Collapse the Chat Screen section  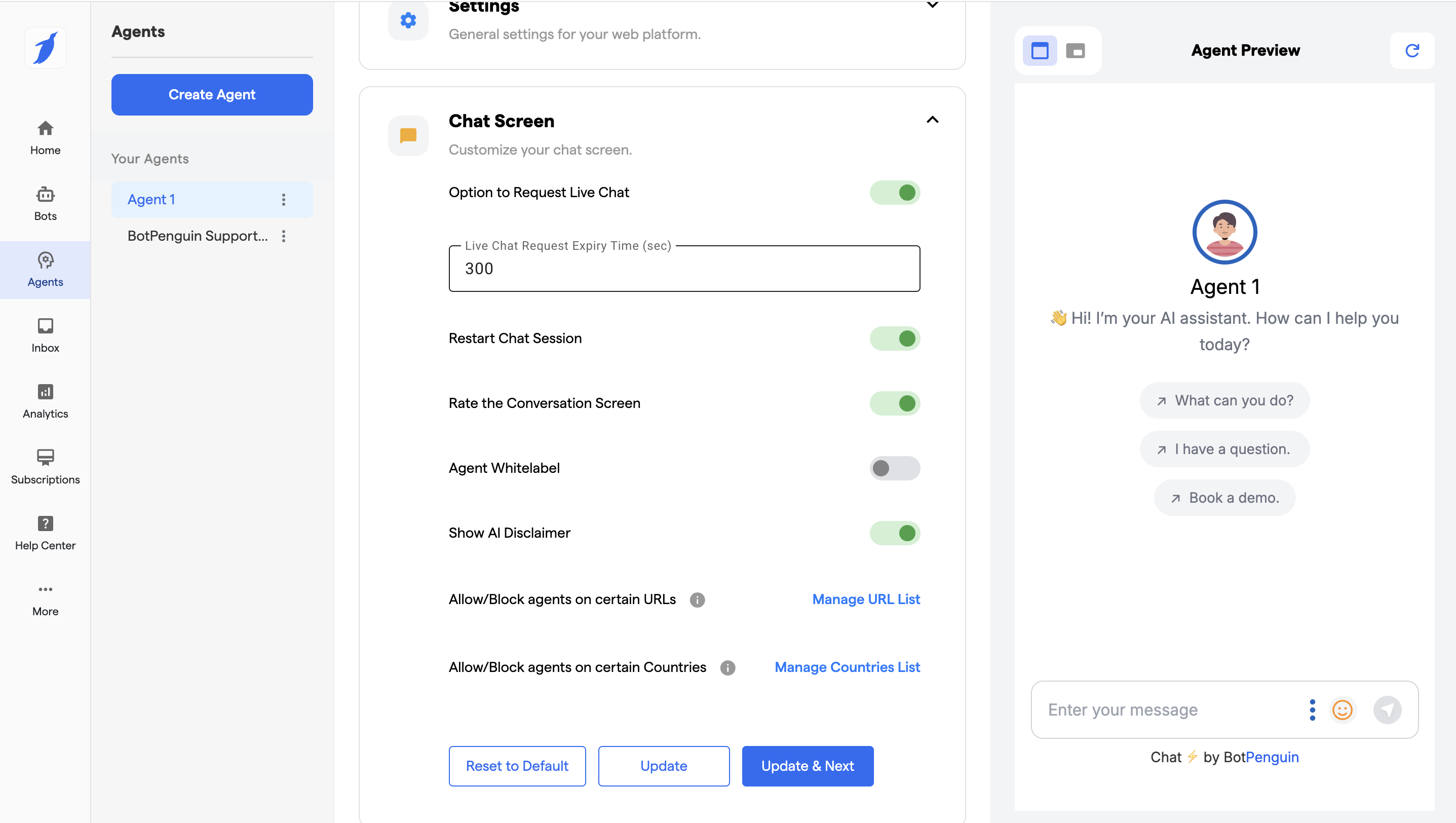point(932,120)
